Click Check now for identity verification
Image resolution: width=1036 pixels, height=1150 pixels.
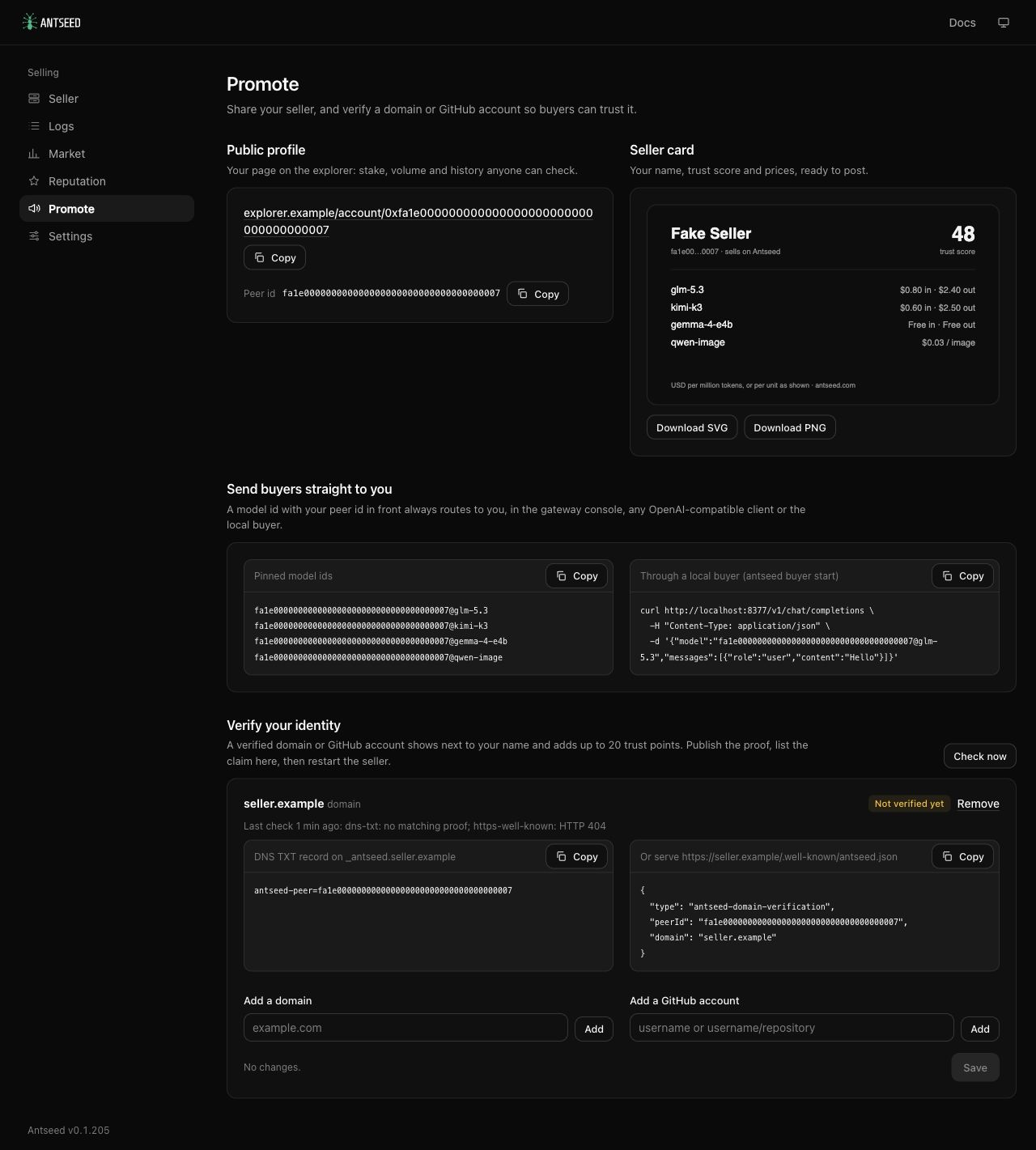pyautogui.click(x=979, y=756)
